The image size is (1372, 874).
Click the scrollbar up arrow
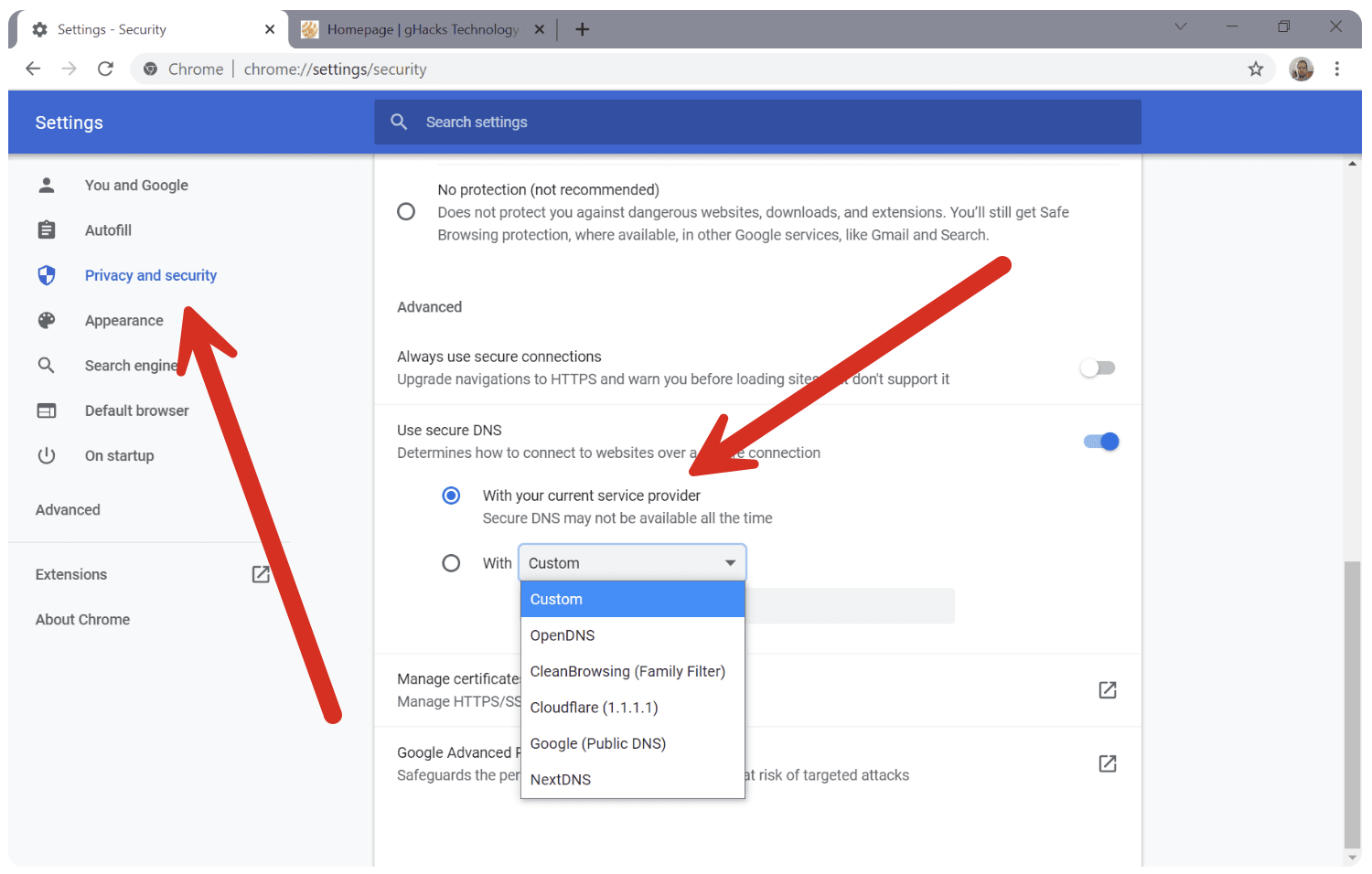coord(1352,164)
